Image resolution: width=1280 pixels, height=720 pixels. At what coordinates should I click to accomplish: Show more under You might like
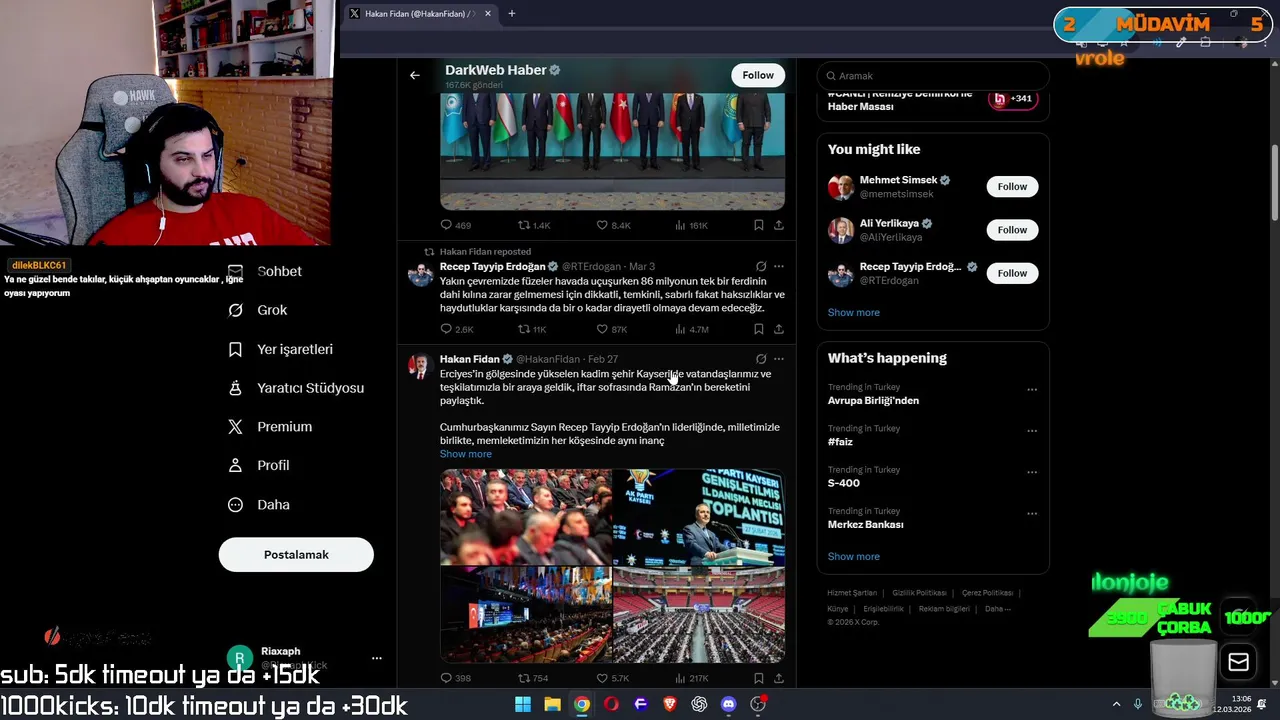coord(854,313)
